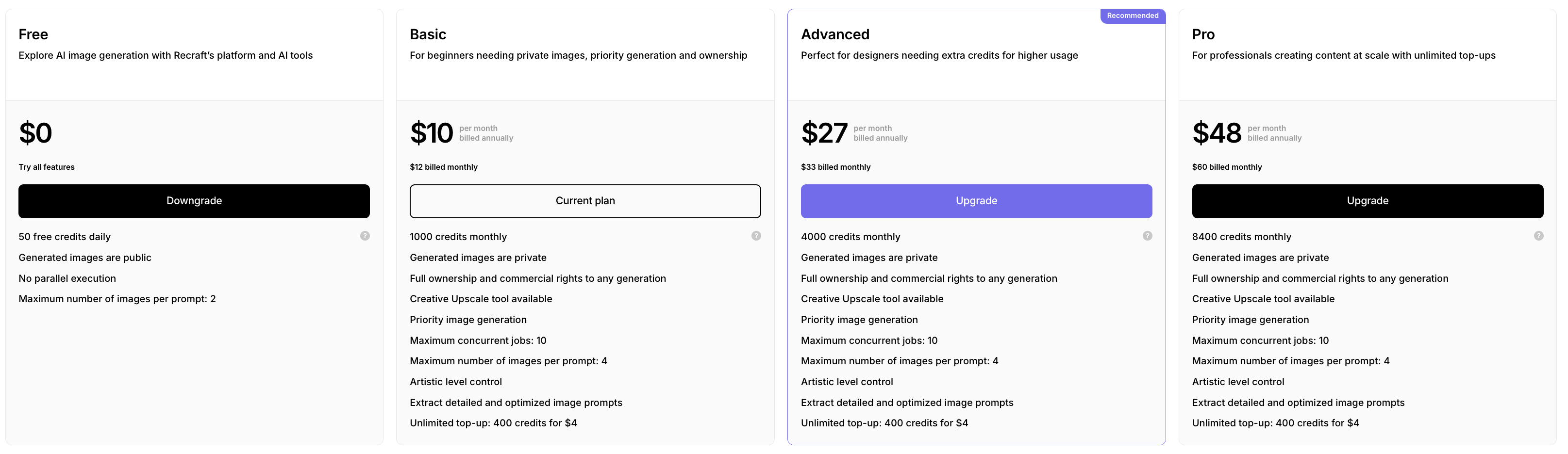
Task: Open help tooltip for 4000 credits monthly
Action: tap(1148, 236)
